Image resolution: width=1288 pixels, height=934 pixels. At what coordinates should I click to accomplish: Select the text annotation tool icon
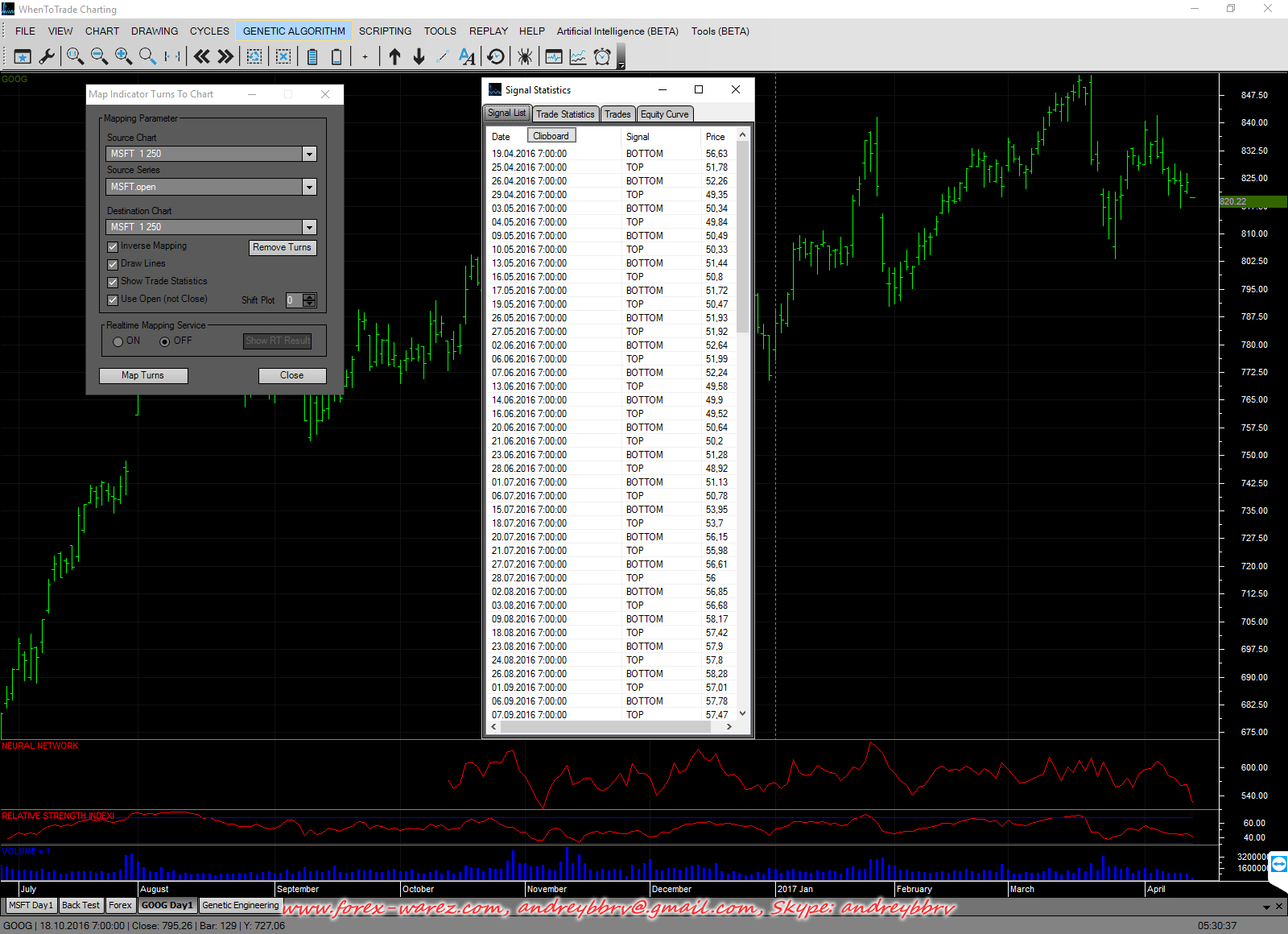coord(467,56)
